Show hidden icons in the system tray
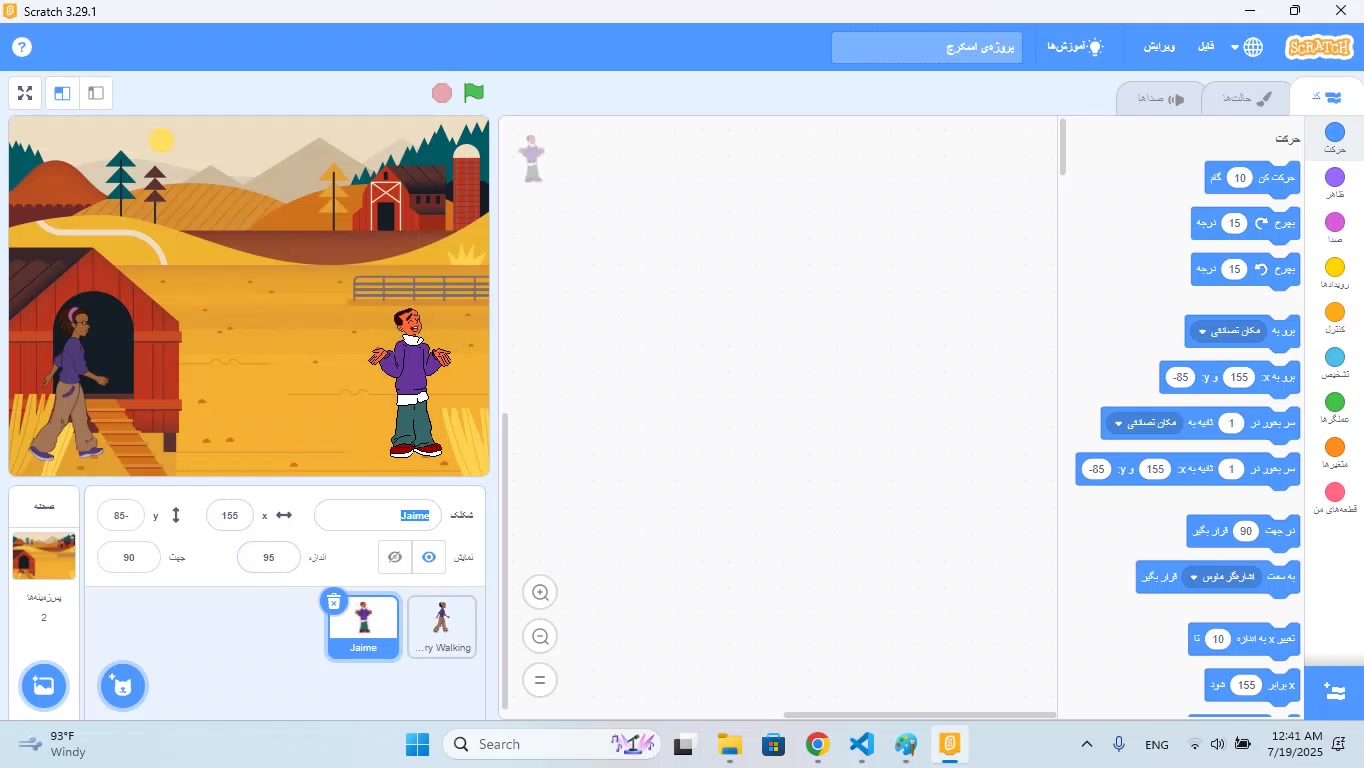Screen dimensions: 1364x768 click(1086, 744)
